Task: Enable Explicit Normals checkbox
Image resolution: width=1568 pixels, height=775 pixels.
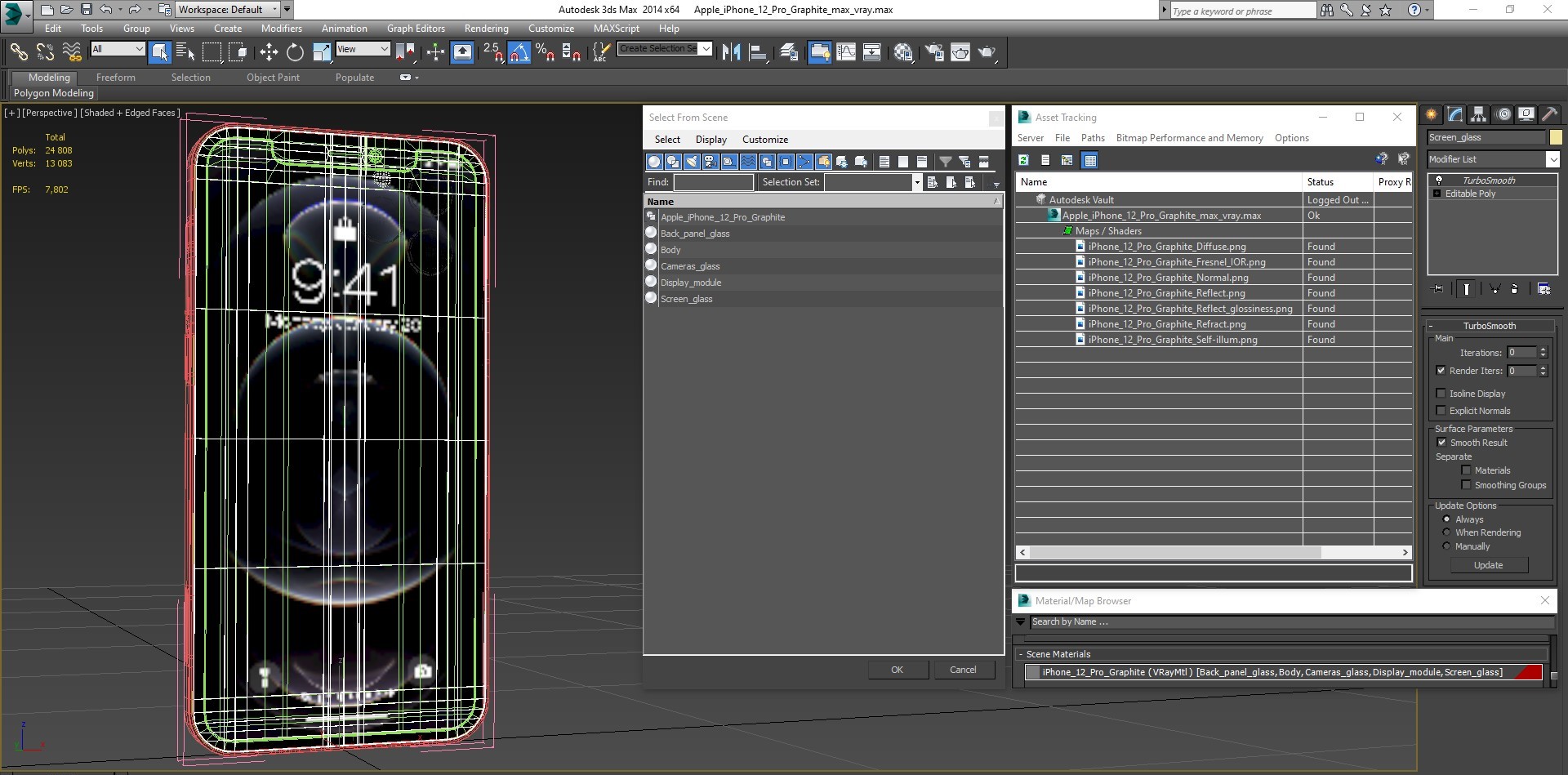Action: (x=1441, y=411)
